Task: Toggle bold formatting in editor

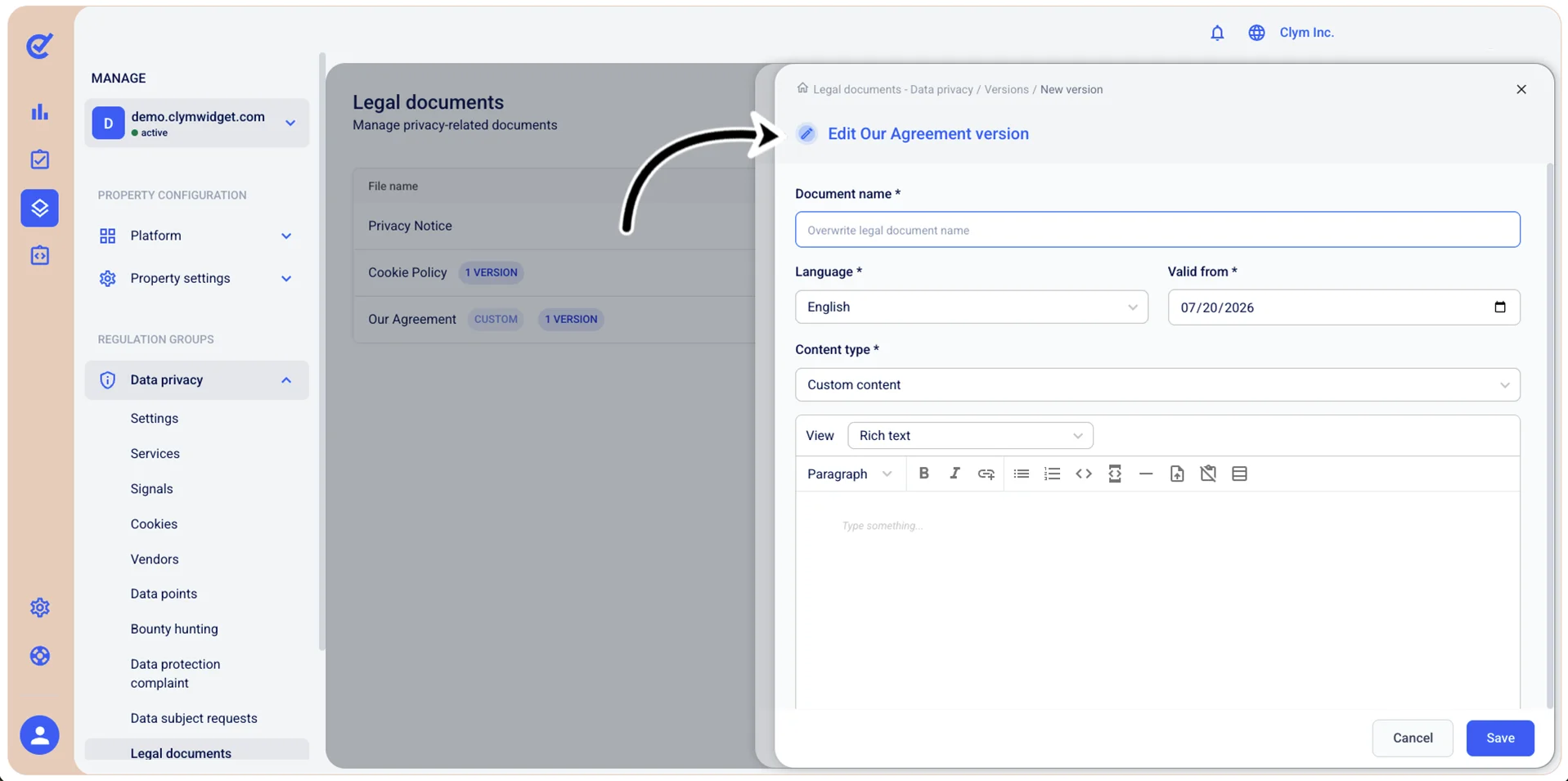Action: click(x=923, y=474)
